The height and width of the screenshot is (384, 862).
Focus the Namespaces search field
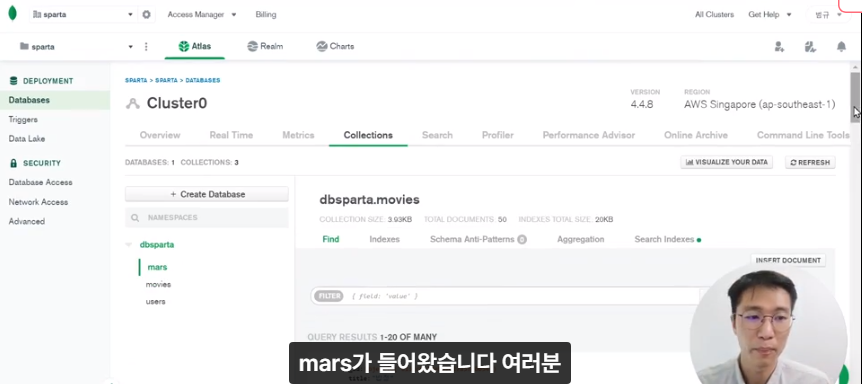pos(207,218)
